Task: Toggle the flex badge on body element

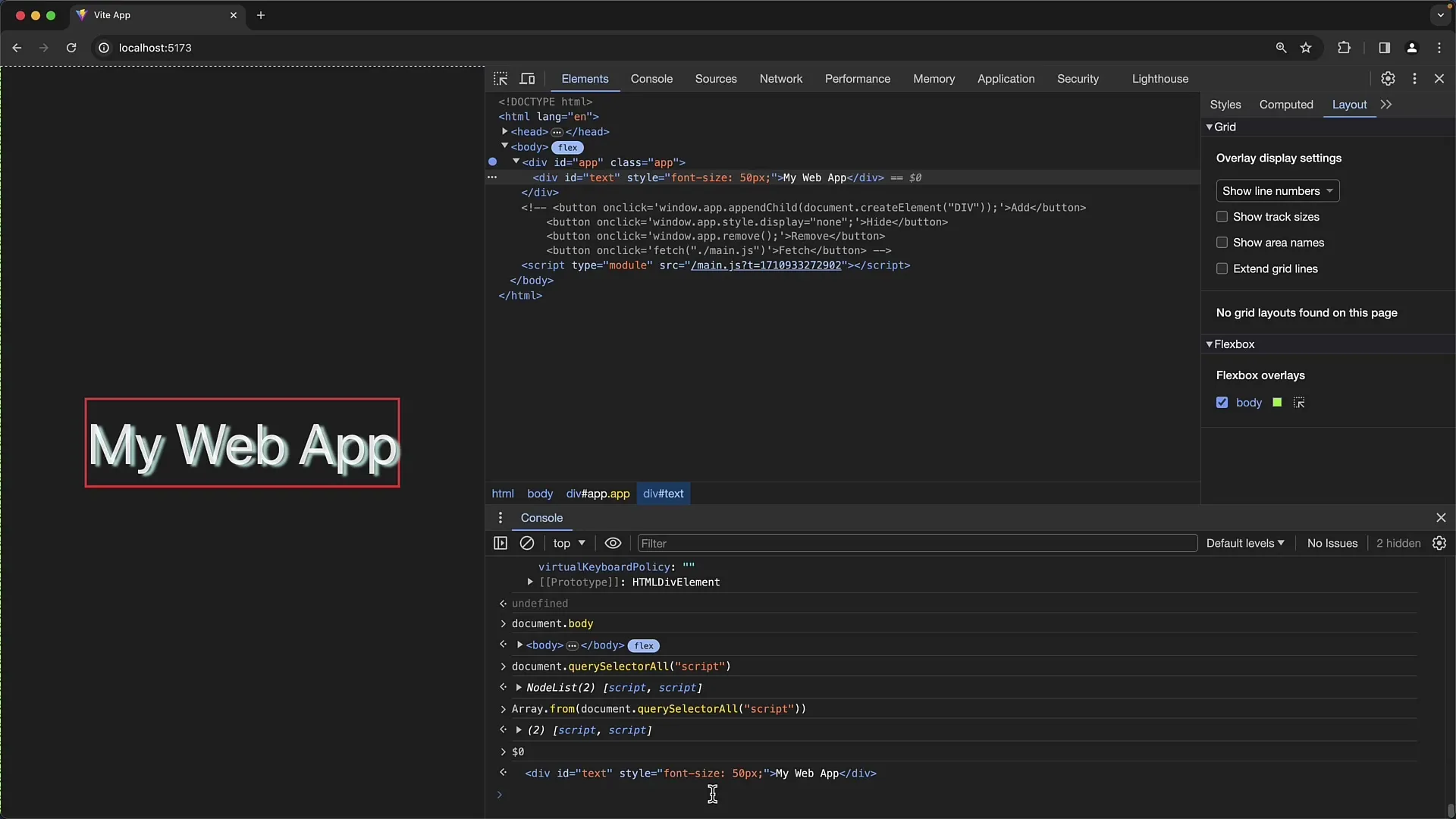Action: (567, 147)
